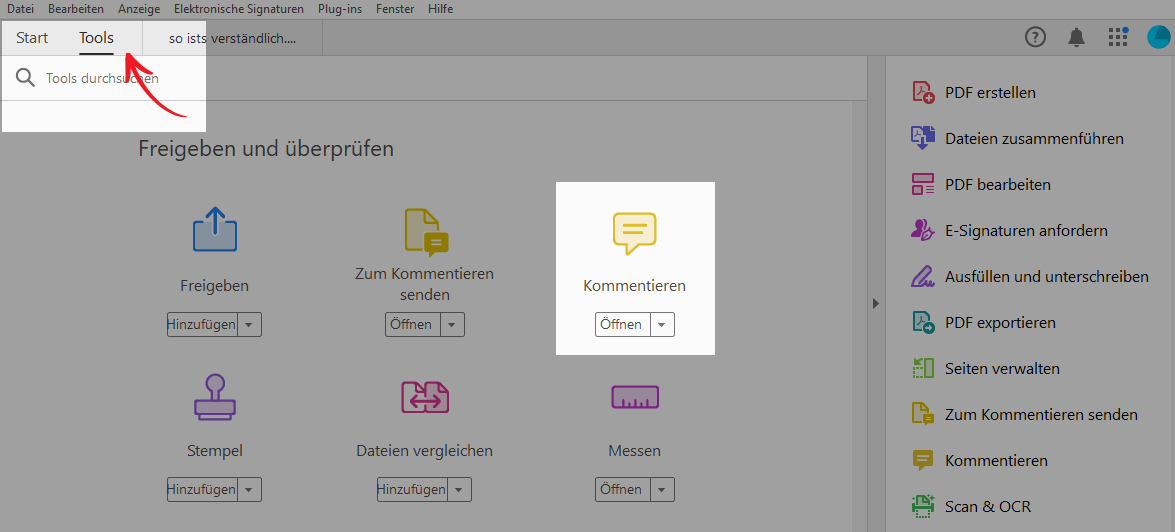
Task: Expand arrow beside Dateien vergleichen Hinzufügen
Action: (460, 489)
